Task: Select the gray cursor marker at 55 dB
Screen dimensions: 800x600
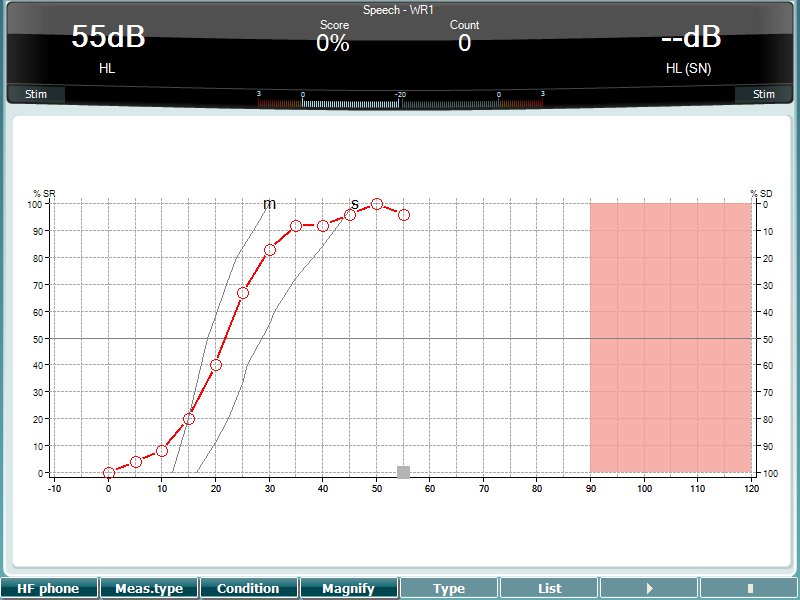Action: point(404,472)
